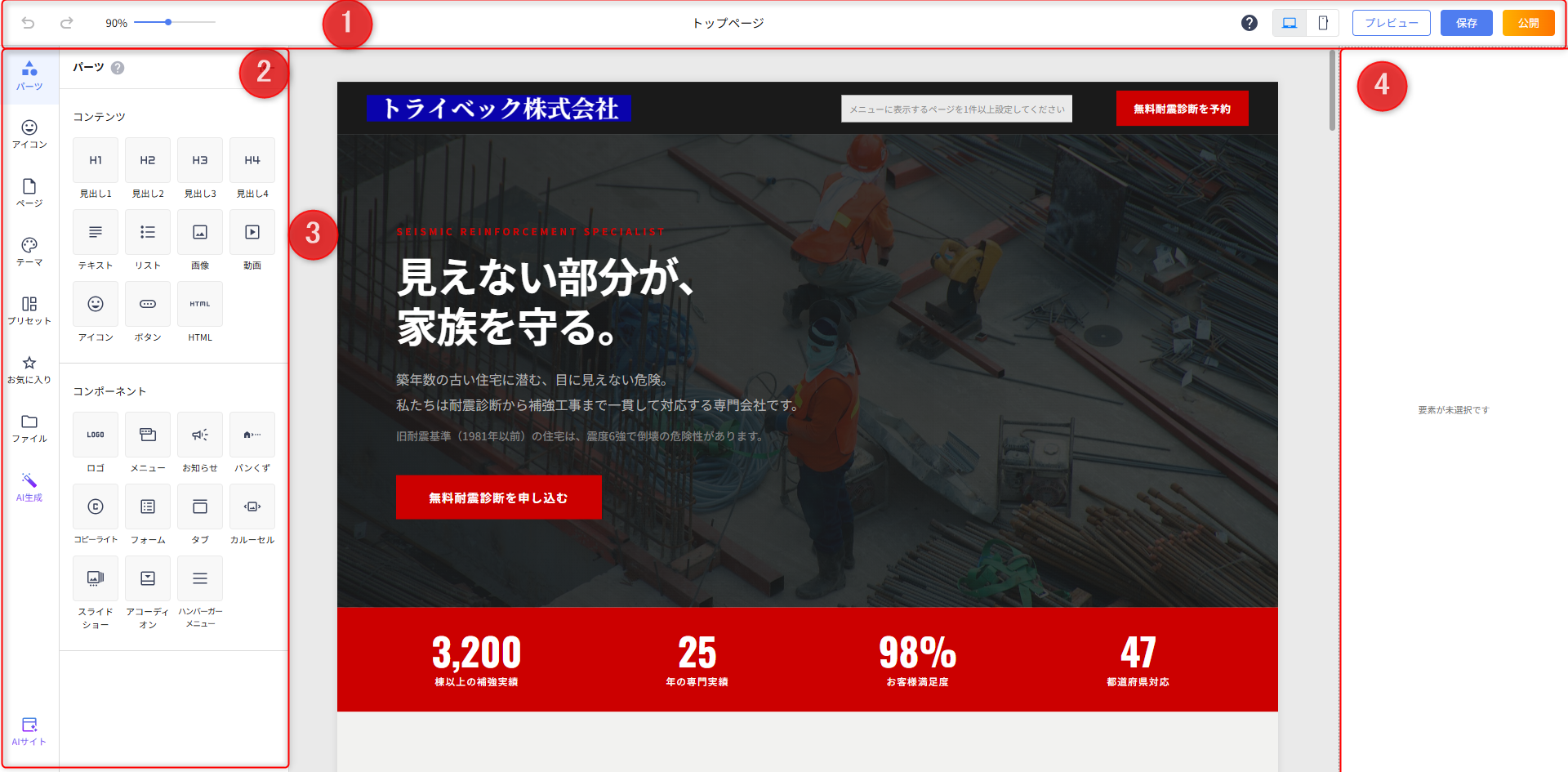Select the アコーディオン component
Image resolution: width=1568 pixels, height=772 pixels.
coord(148,579)
